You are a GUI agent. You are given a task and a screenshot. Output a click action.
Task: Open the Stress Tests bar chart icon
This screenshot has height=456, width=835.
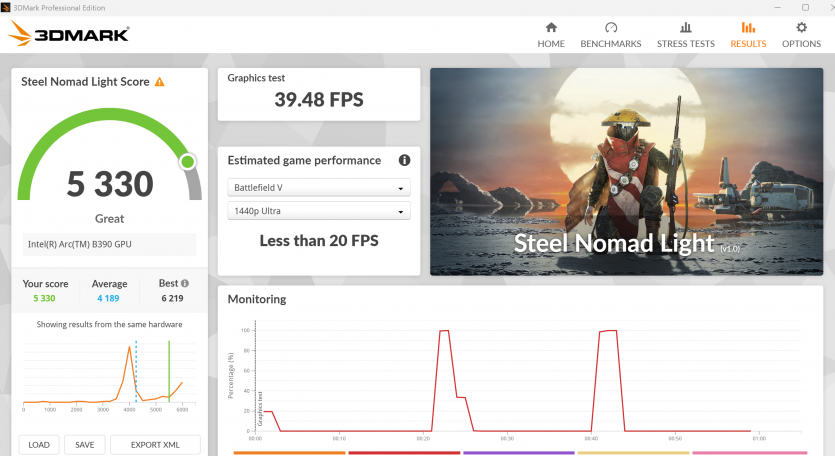685,28
